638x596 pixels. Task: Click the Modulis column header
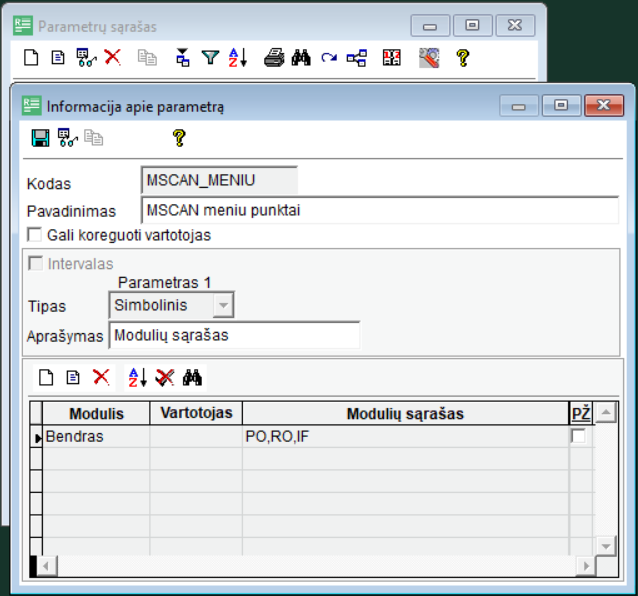(x=96, y=413)
